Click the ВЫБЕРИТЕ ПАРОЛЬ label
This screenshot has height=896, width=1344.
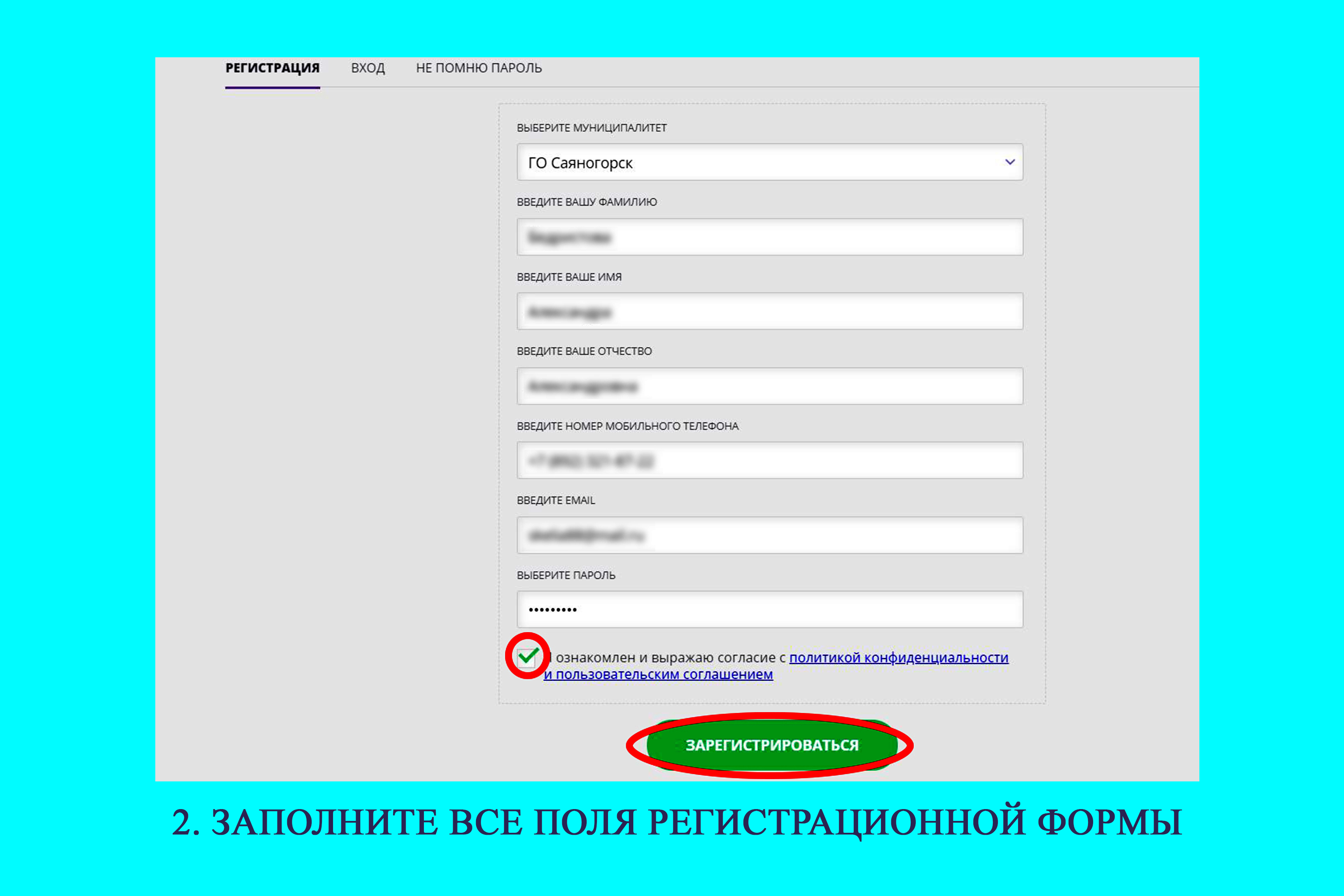point(566,576)
